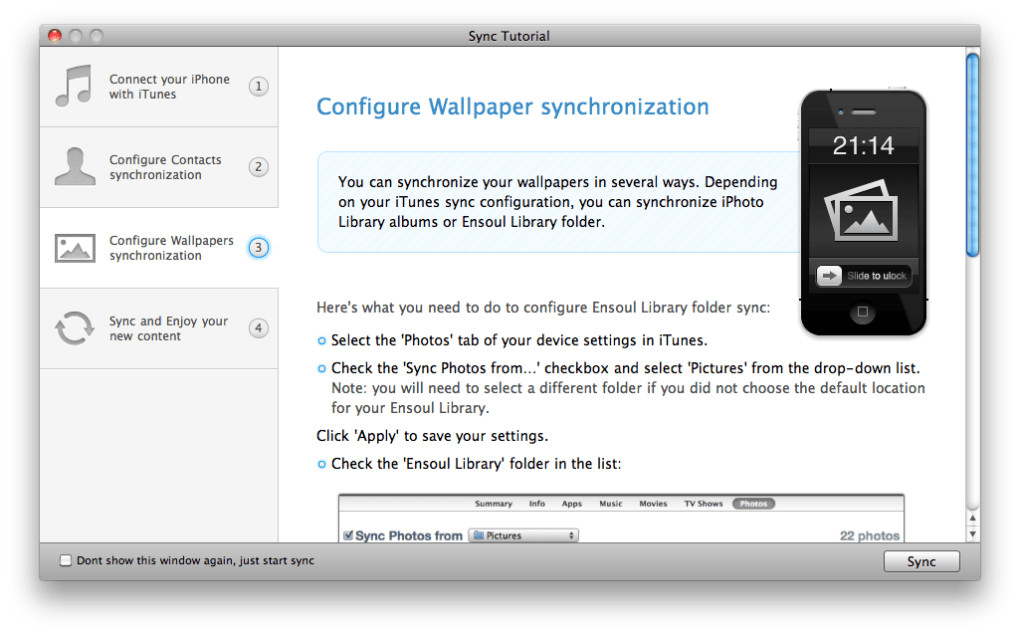The height and width of the screenshot is (635, 1020).
Task: Open 'Sync and Enjoy your new content' step
Action: (x=159, y=329)
